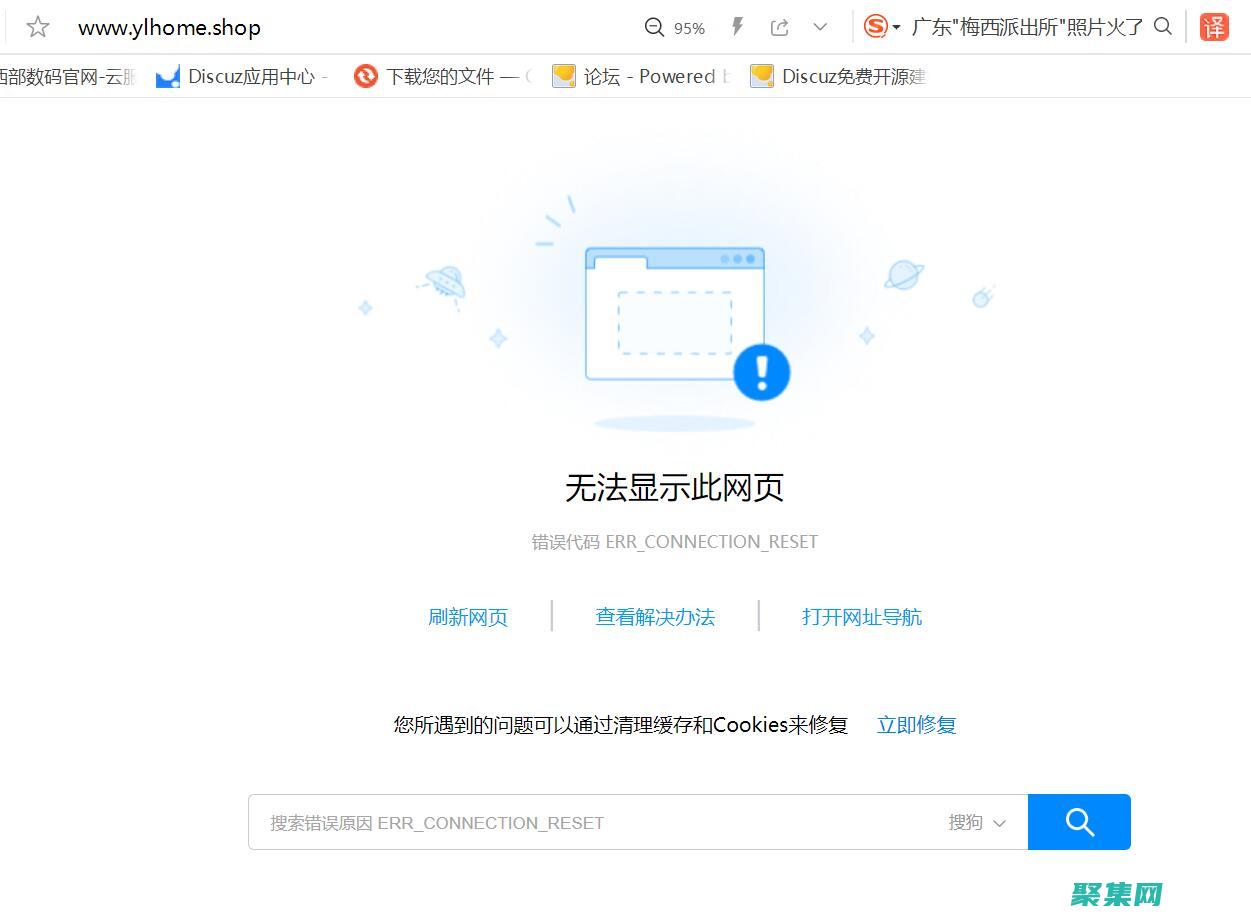This screenshot has height=916, width=1251.
Task: Click the blue search magnifier button
Action: 1079,822
